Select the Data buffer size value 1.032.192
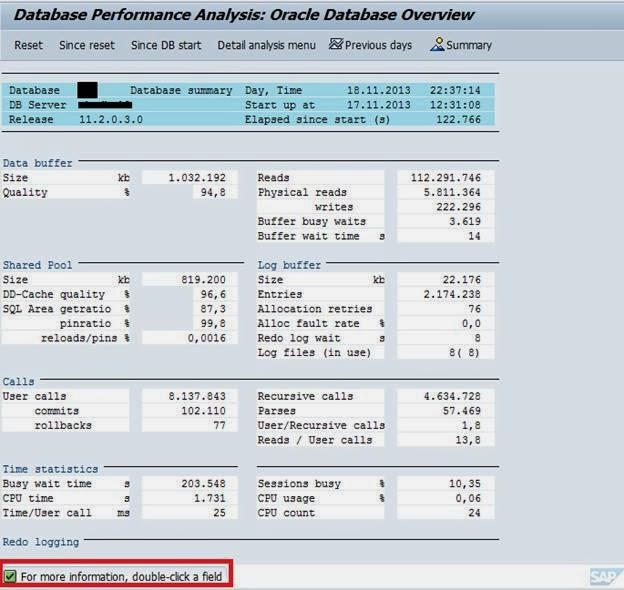The height and width of the screenshot is (590, 624). click(197, 177)
